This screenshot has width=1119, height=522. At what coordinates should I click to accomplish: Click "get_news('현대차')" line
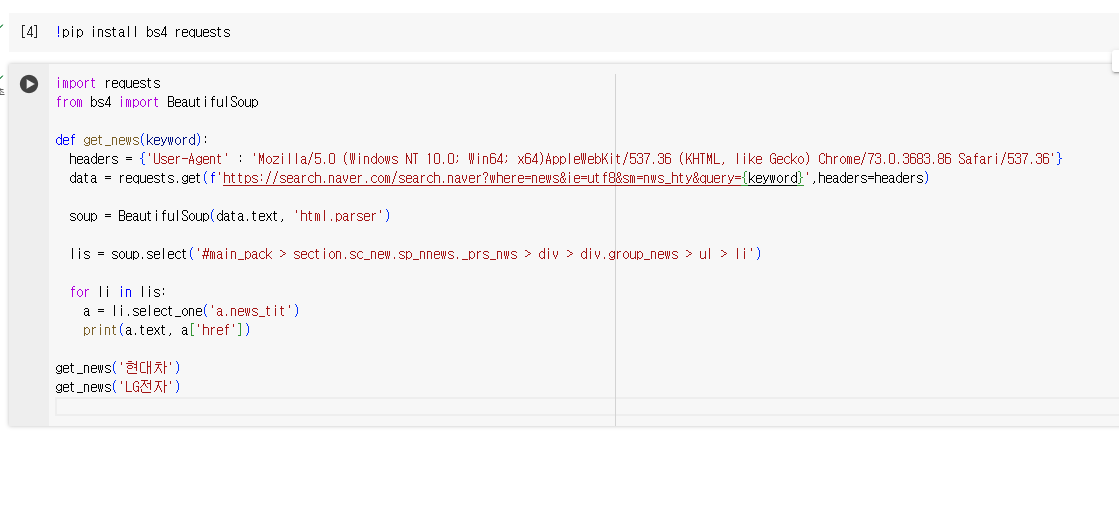(118, 368)
